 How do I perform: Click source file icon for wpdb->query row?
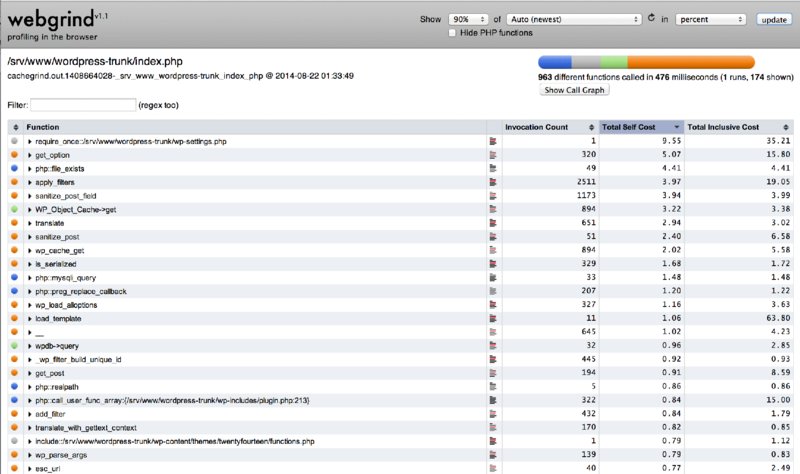pos(492,345)
